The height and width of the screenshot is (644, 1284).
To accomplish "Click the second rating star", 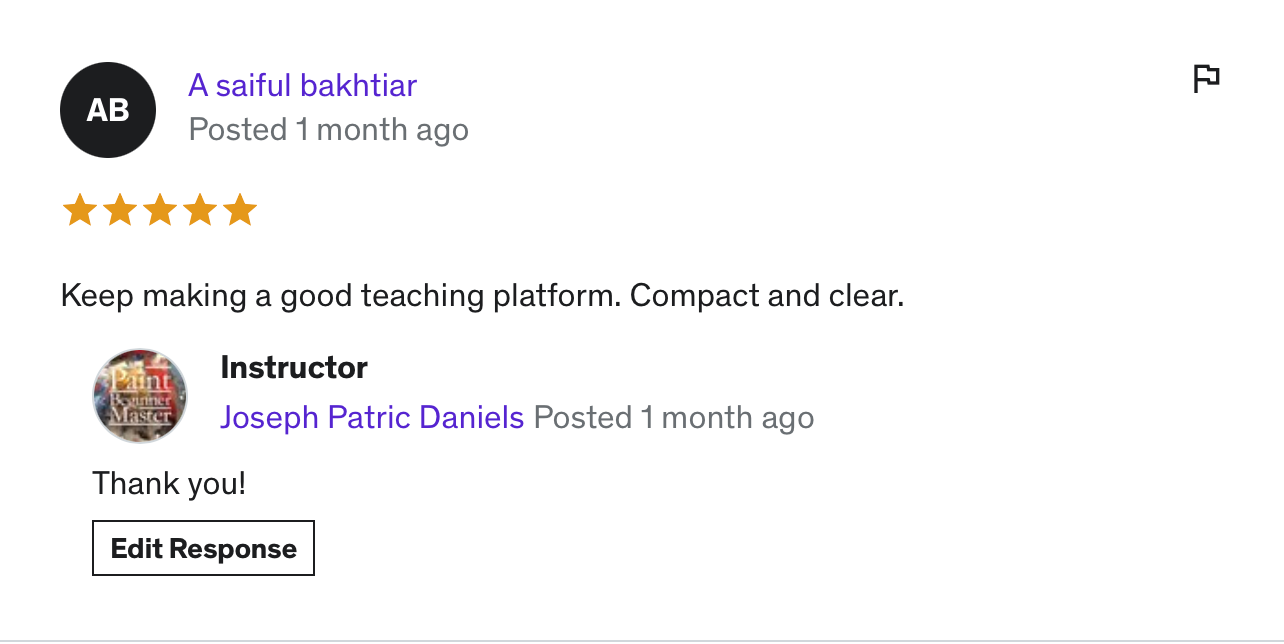I will click(119, 211).
